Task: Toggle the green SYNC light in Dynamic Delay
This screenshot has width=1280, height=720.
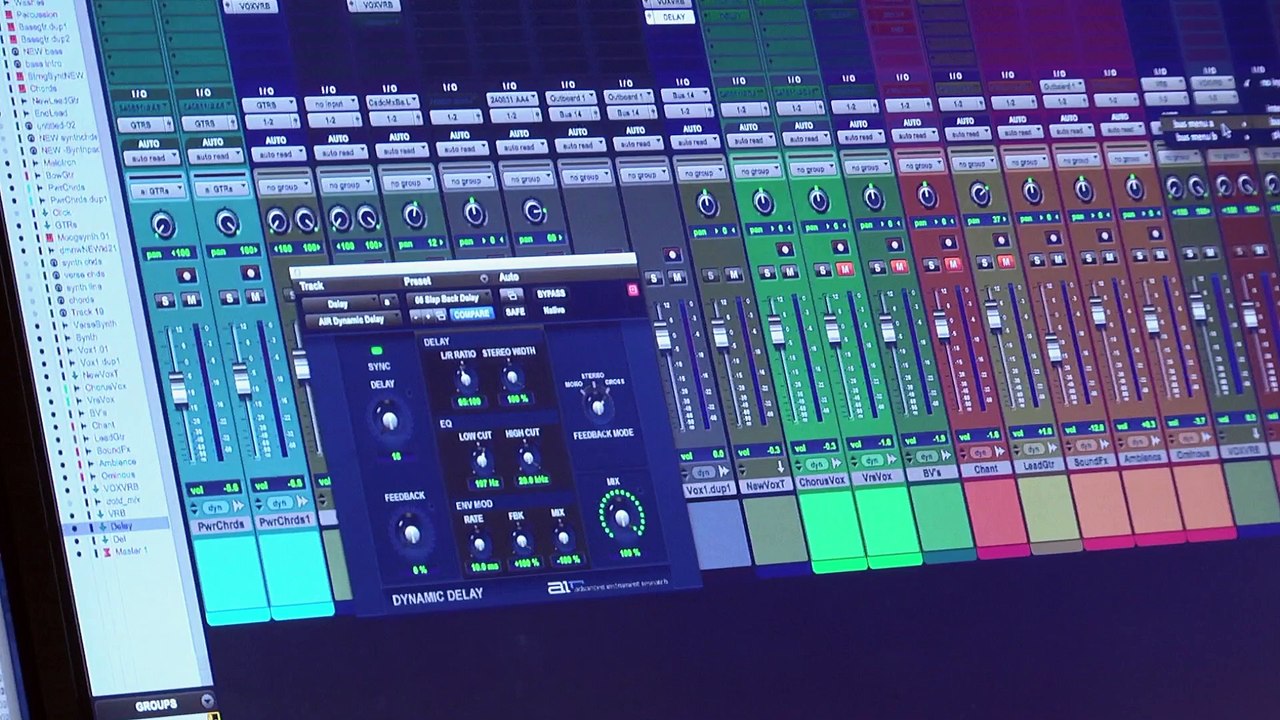Action: (x=377, y=351)
